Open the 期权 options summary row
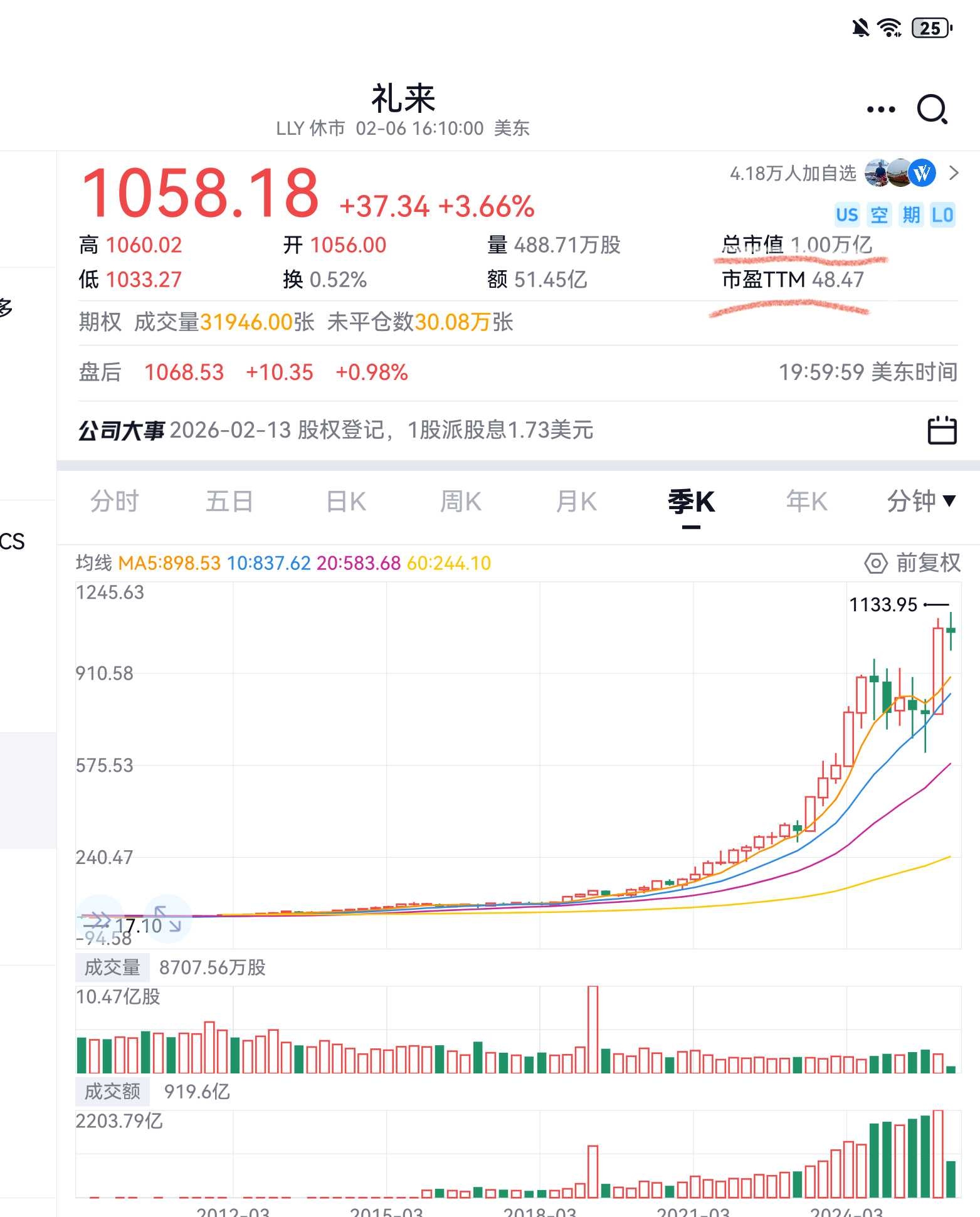 (x=518, y=322)
